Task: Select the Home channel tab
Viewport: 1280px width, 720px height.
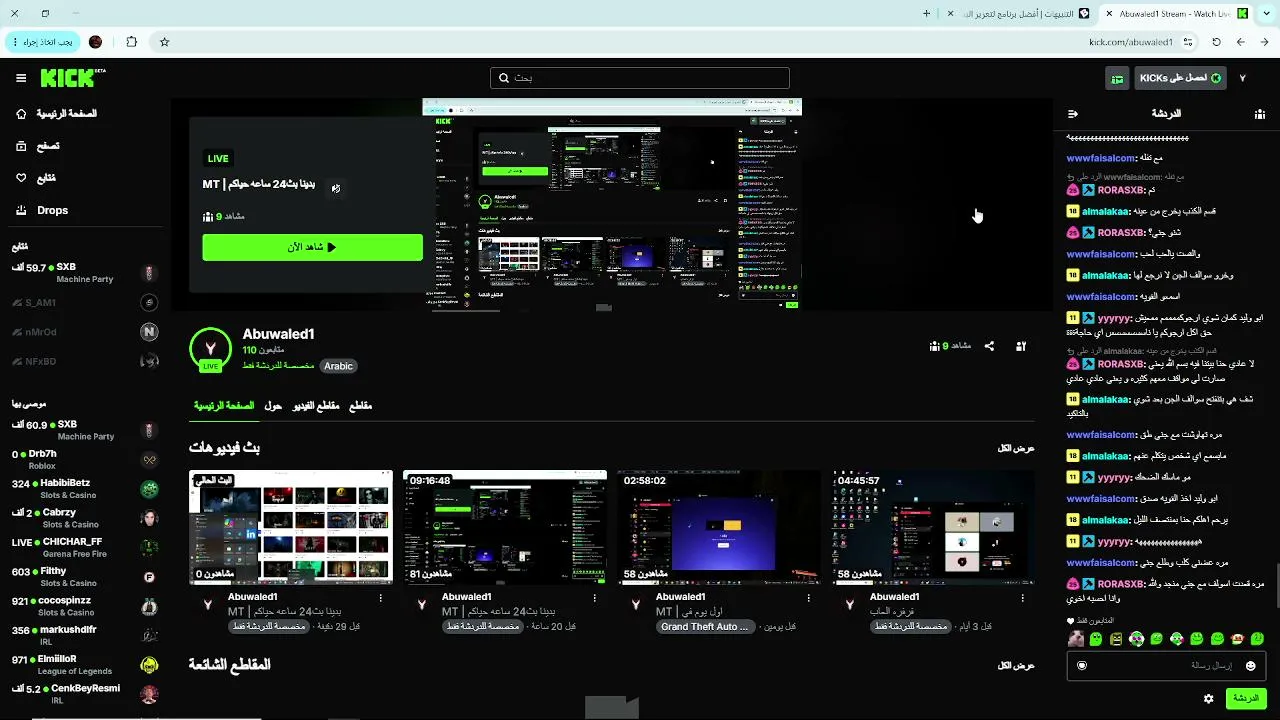Action: [224, 406]
